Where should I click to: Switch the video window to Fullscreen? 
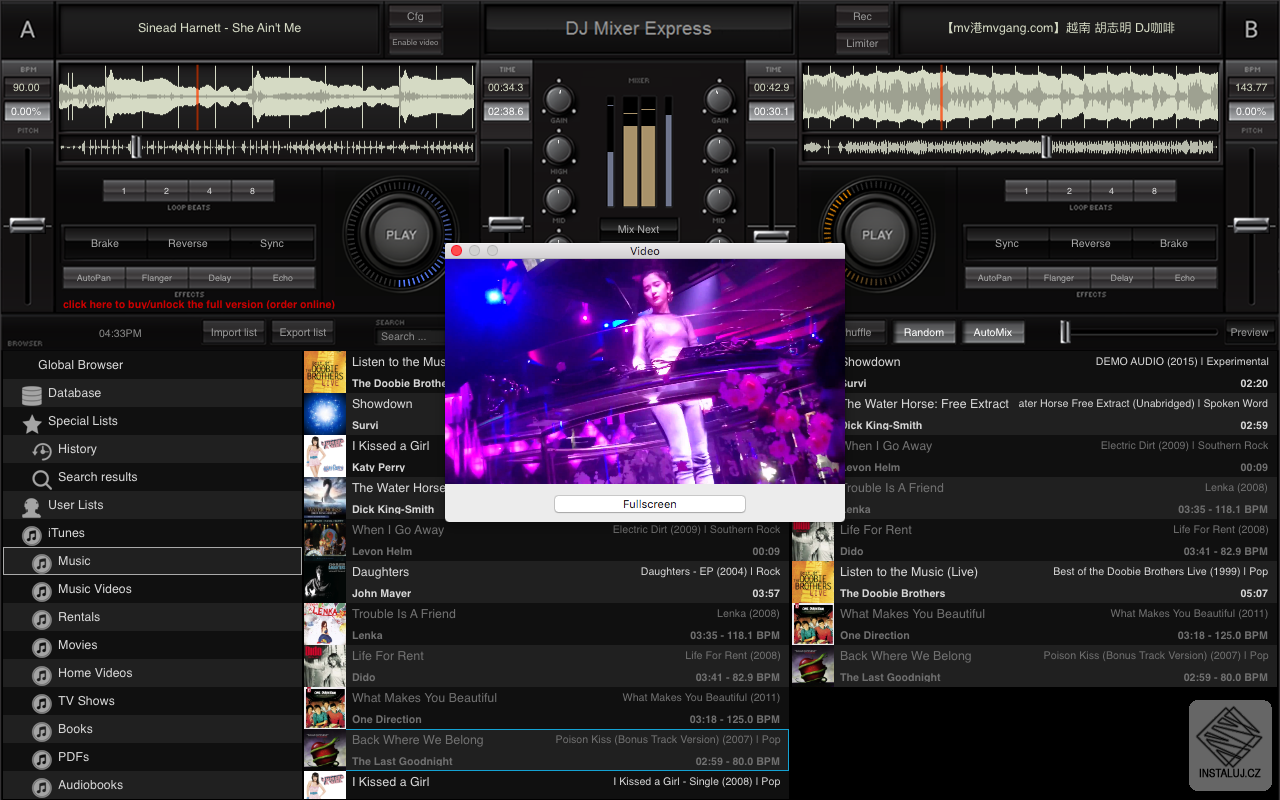pyautogui.click(x=648, y=503)
